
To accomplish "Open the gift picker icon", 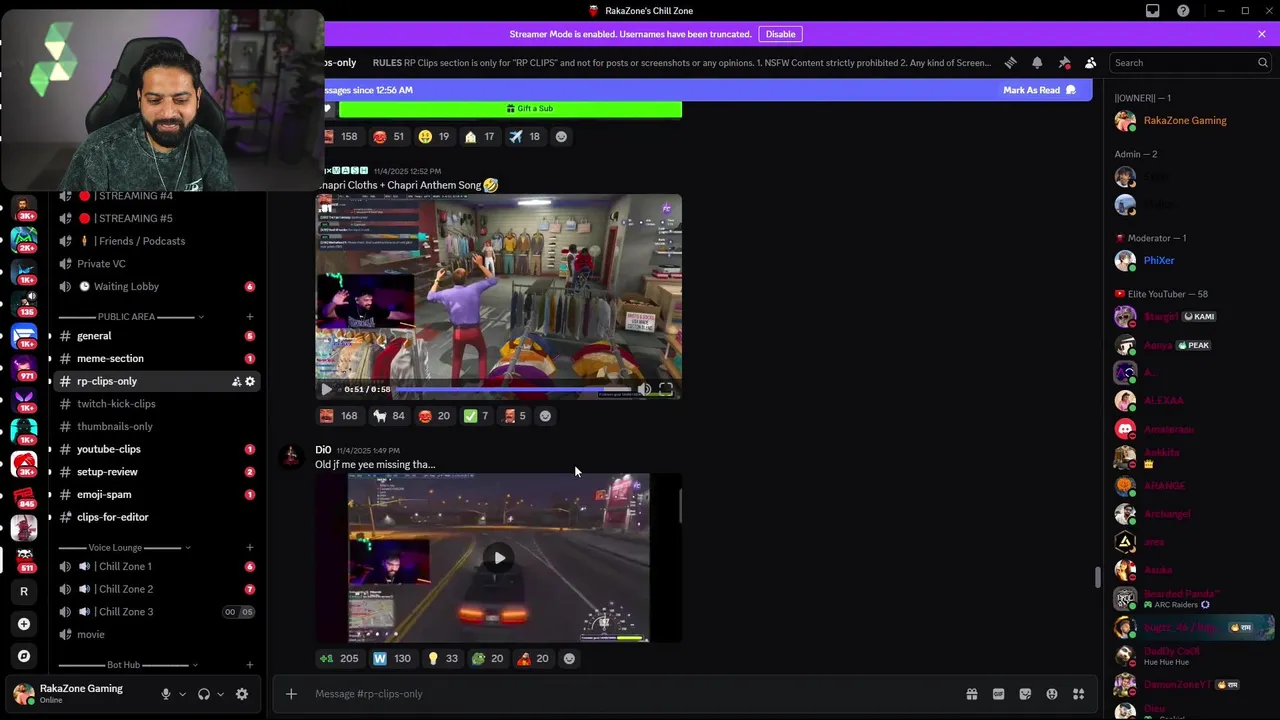I will (971, 694).
